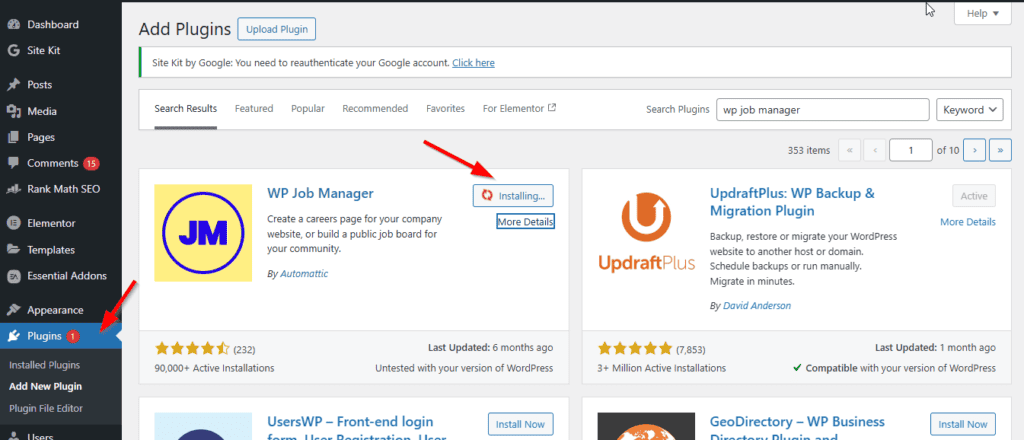
Task: Click 'Last Updated: 6 months ago' text
Action: [x=490, y=347]
